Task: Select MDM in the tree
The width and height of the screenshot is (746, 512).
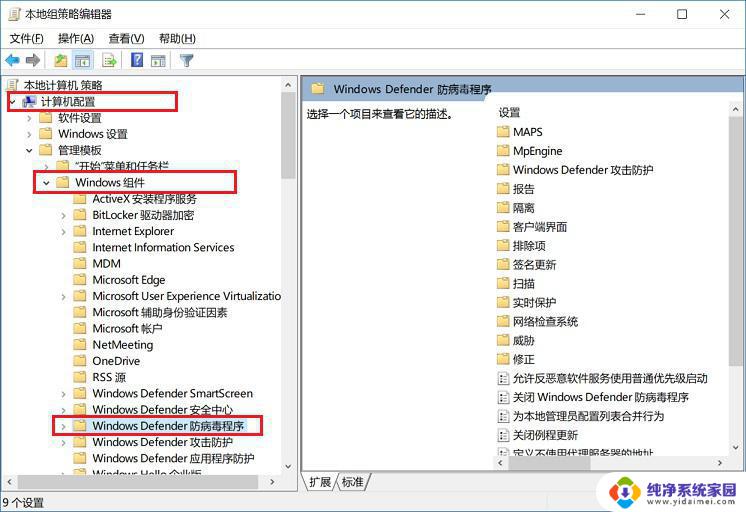Action: click(x=107, y=264)
